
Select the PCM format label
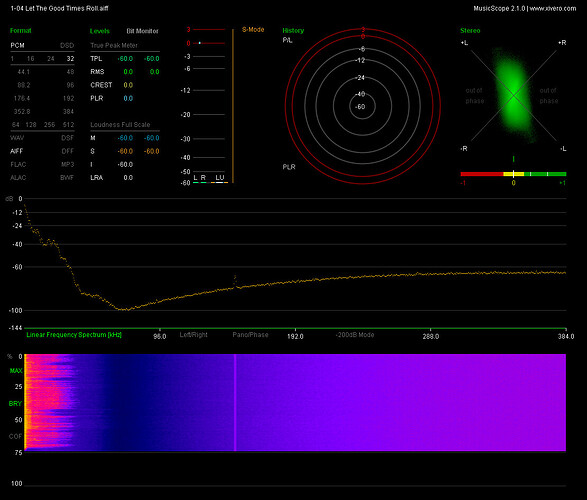[x=18, y=45]
